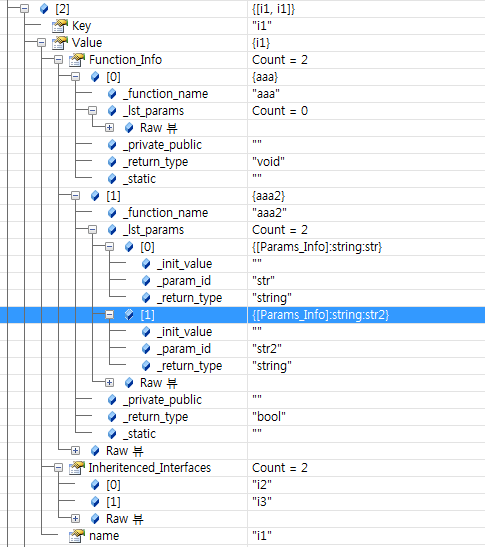Collapse the highlighted [1] Params_Info node
Image resolution: width=485 pixels, height=547 pixels.
pos(110,315)
